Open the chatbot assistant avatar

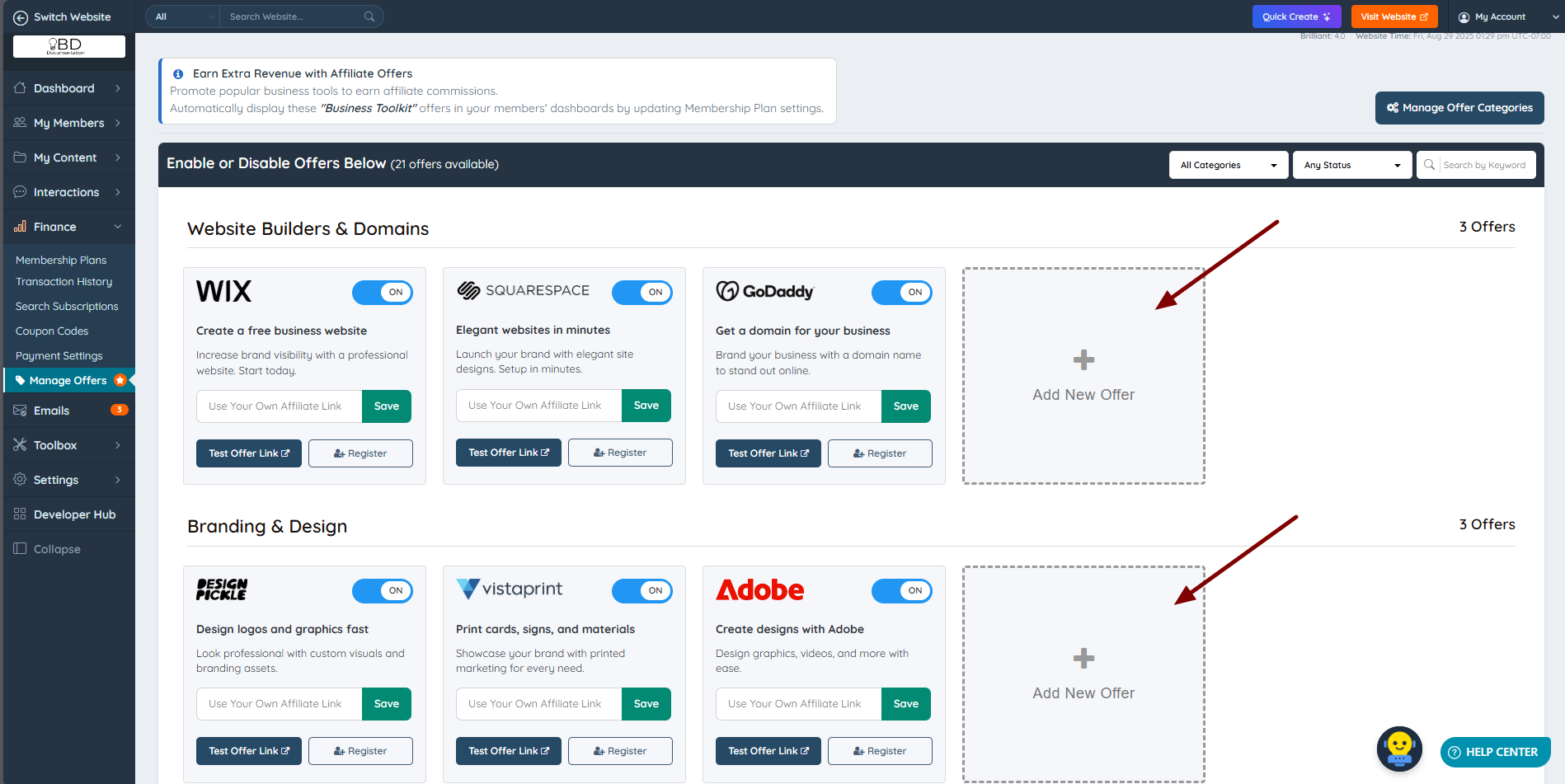tap(1399, 749)
